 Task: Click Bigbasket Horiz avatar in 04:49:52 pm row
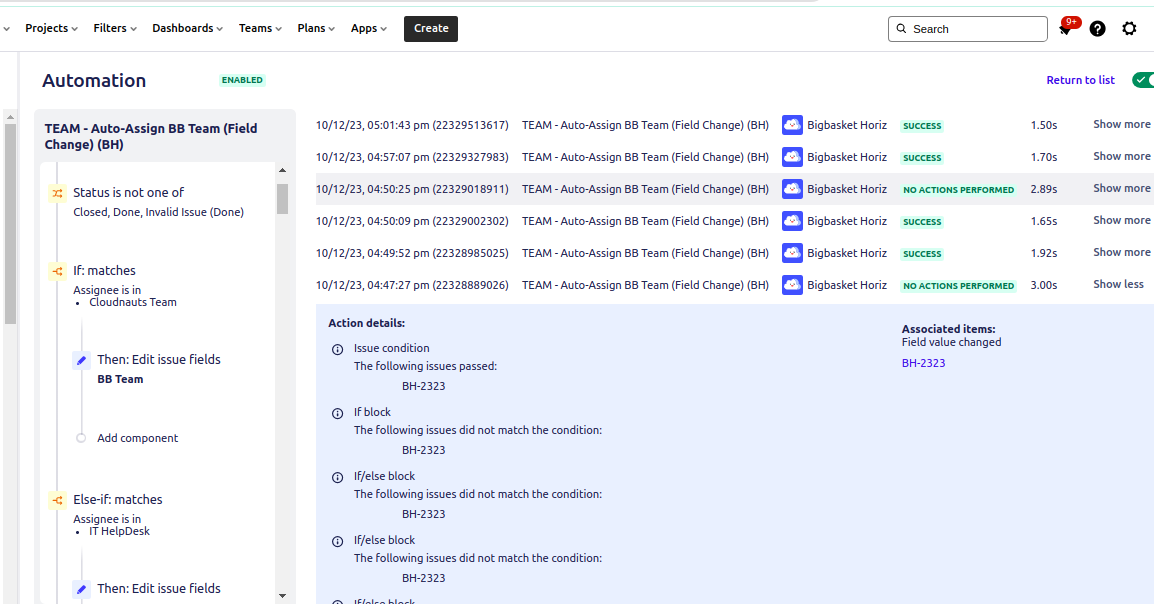tap(792, 253)
